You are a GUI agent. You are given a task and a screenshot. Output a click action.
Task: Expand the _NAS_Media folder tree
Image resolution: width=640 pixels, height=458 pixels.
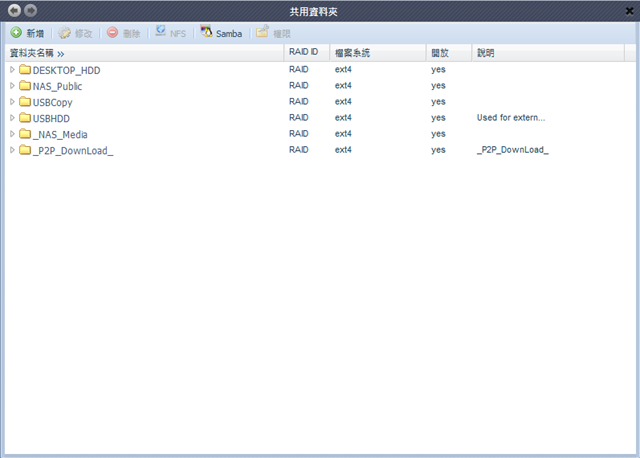pos(12,134)
